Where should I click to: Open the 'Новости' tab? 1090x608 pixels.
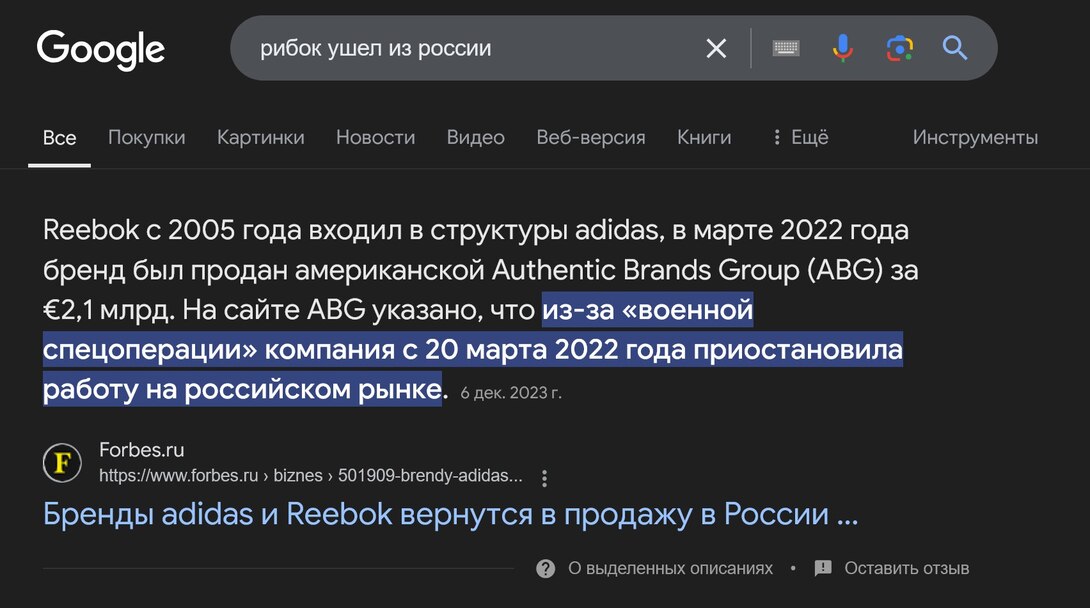tap(375, 138)
